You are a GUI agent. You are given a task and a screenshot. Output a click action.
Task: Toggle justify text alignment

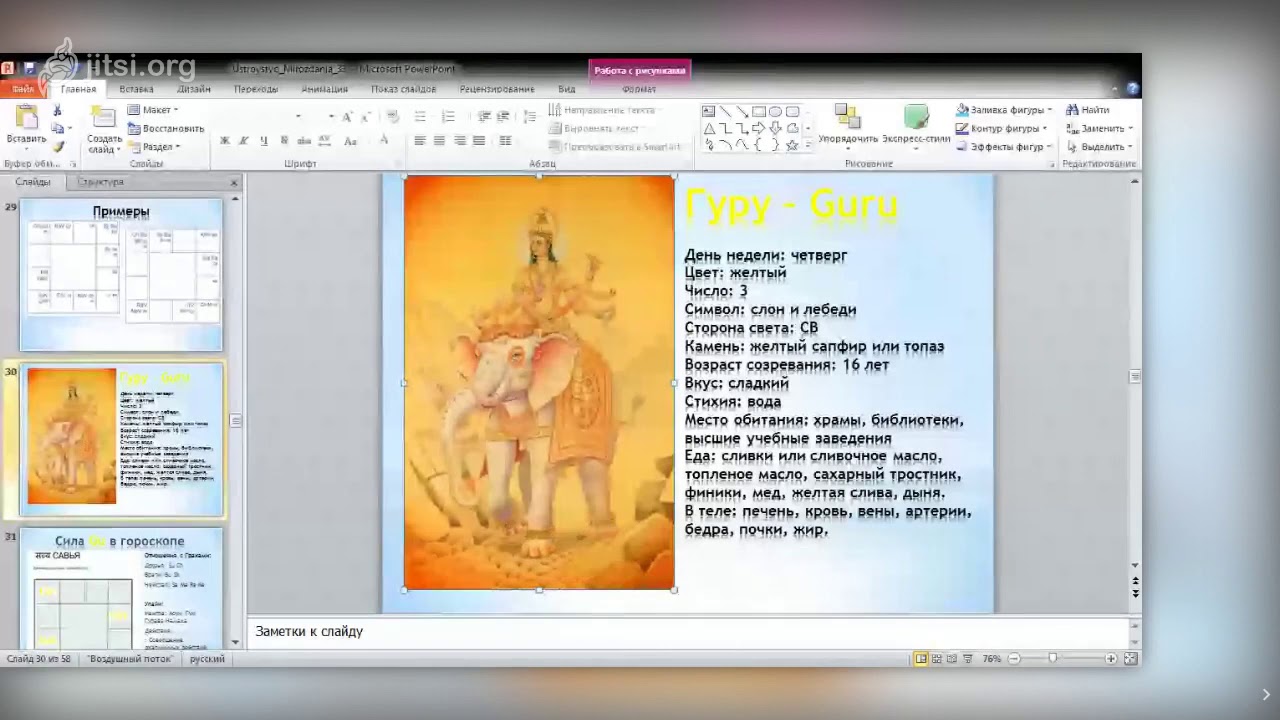click(x=479, y=141)
